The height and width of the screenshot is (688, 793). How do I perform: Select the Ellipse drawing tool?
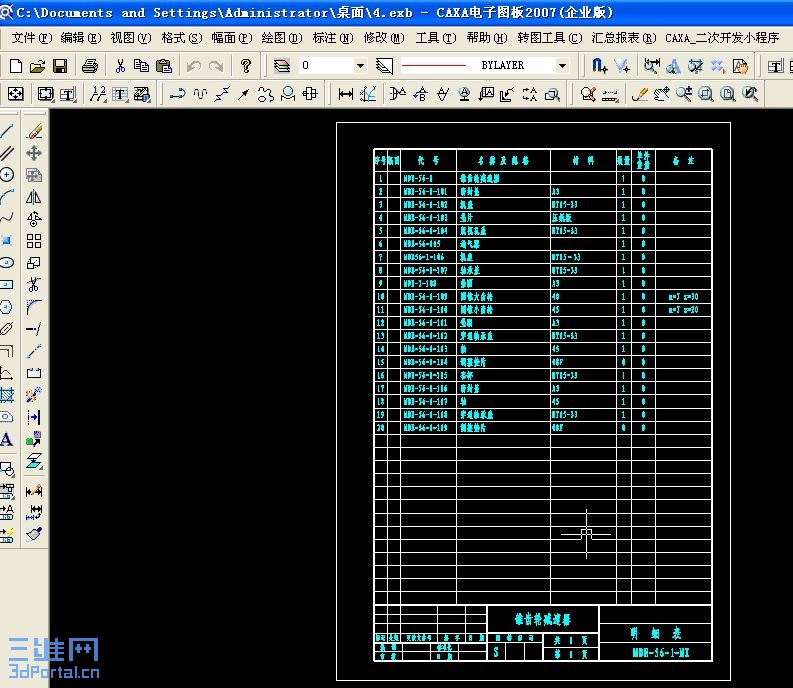[x=7, y=263]
